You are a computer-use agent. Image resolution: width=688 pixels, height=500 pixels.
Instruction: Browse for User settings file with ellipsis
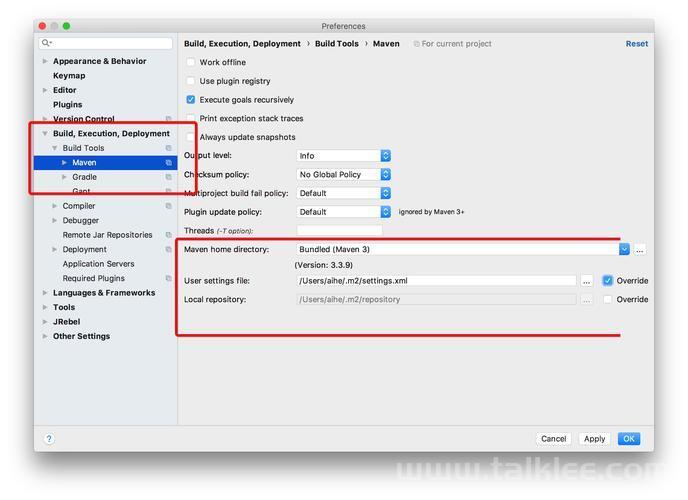coord(587,281)
